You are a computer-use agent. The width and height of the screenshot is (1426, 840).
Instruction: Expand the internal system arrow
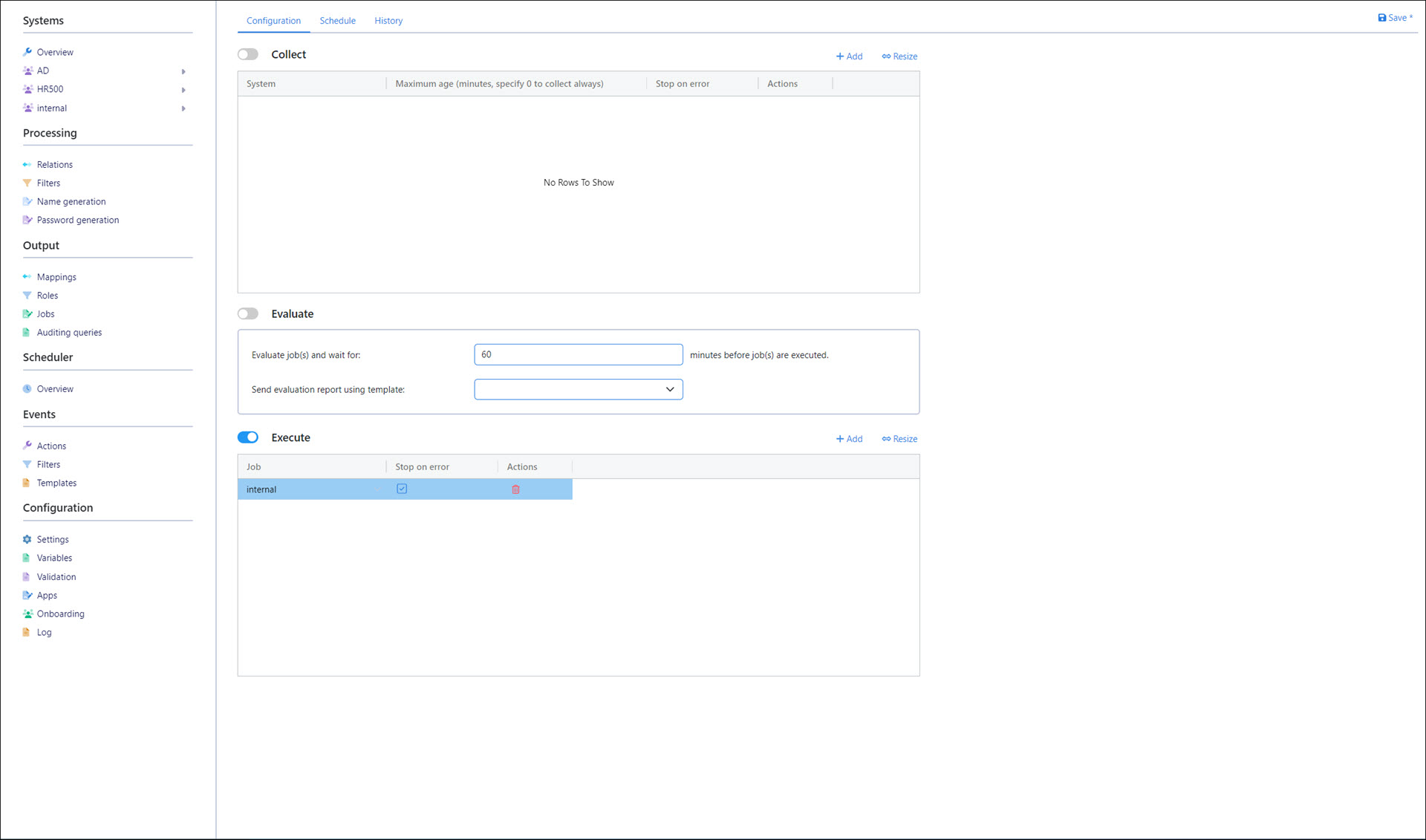[183, 108]
